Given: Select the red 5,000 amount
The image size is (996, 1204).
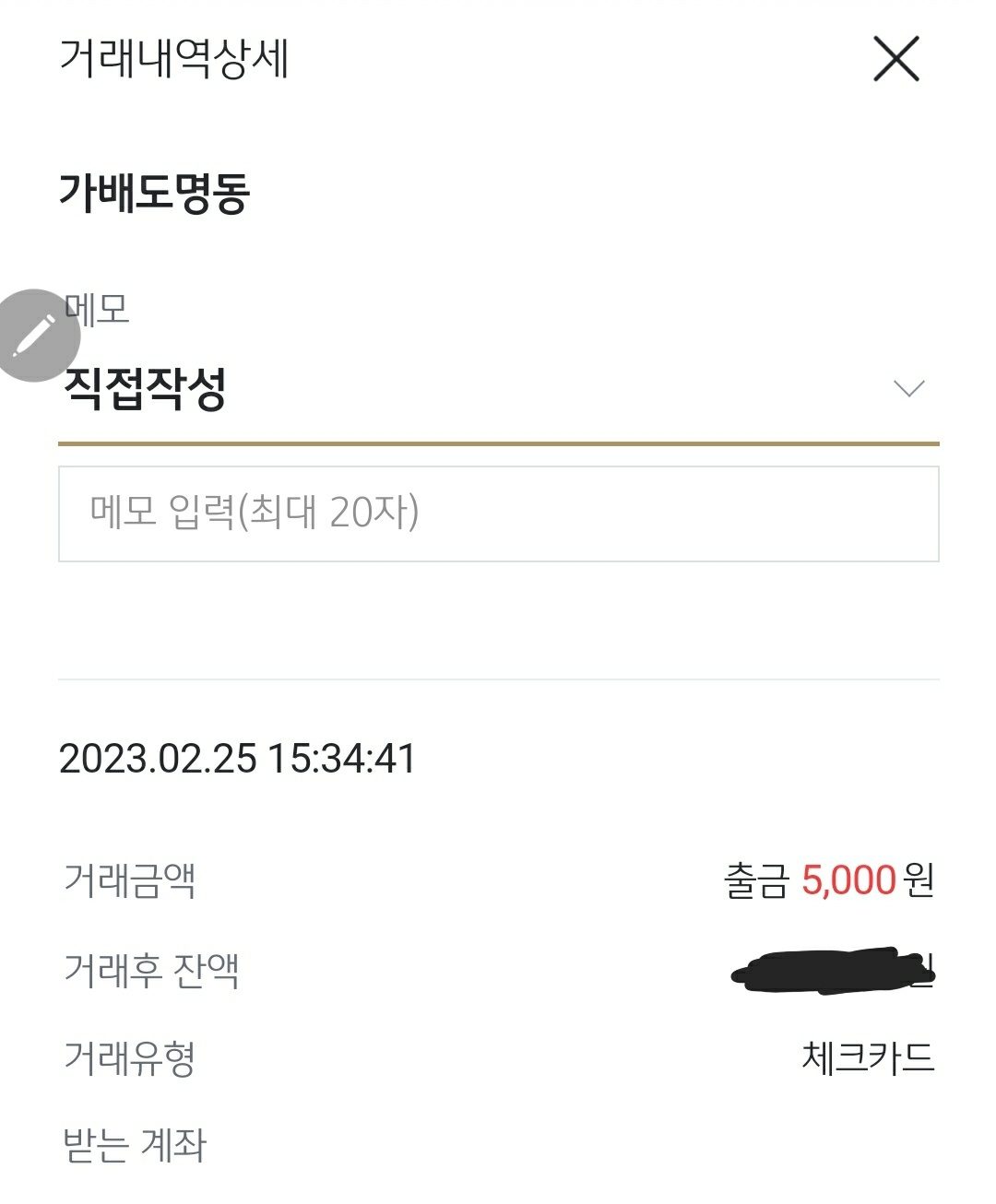Looking at the screenshot, I should 848,880.
